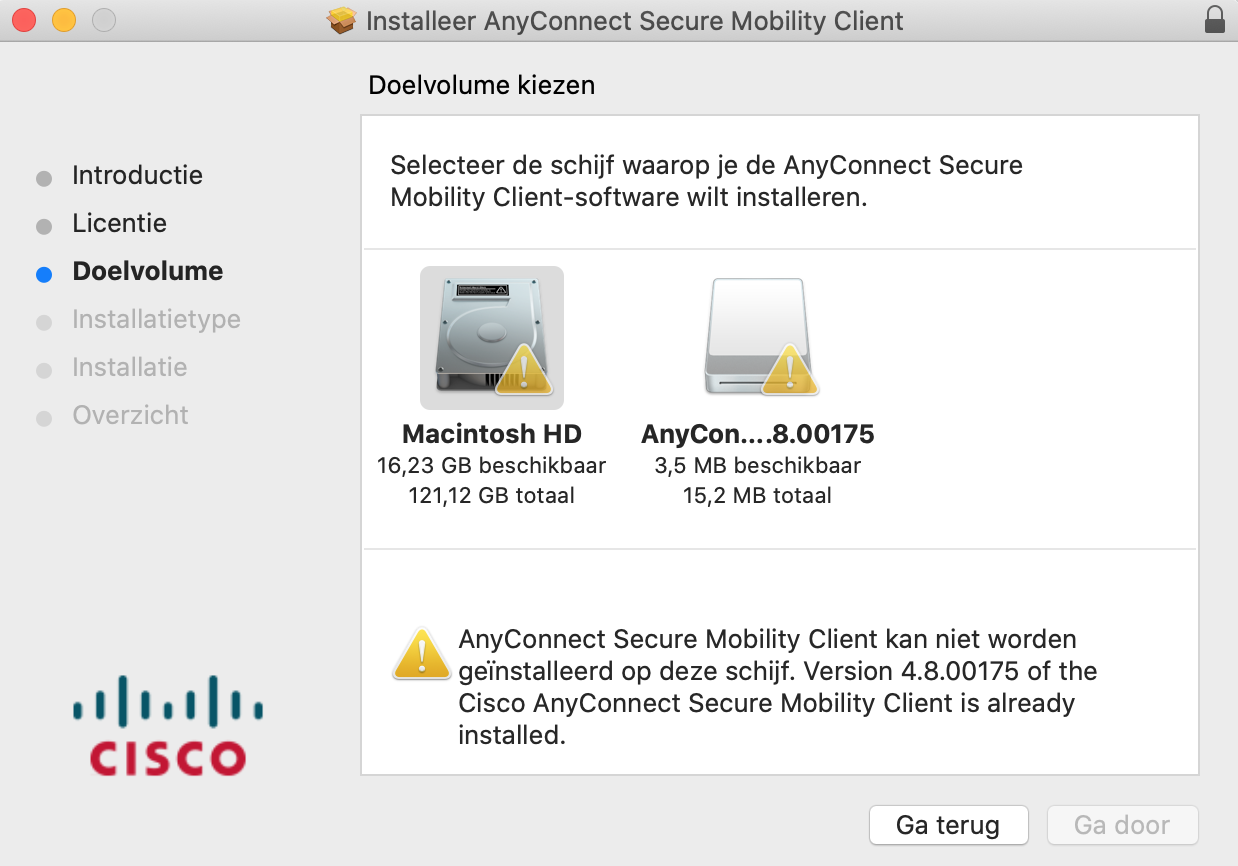Click the warning badge on AnyConnect volume
The height and width of the screenshot is (866, 1238).
790,371
